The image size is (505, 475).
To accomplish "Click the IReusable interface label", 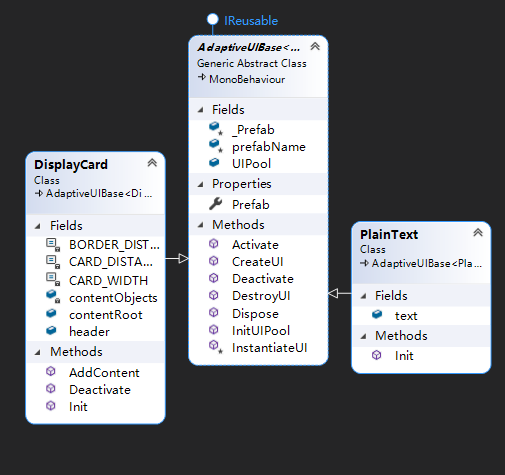I will pyautogui.click(x=251, y=21).
